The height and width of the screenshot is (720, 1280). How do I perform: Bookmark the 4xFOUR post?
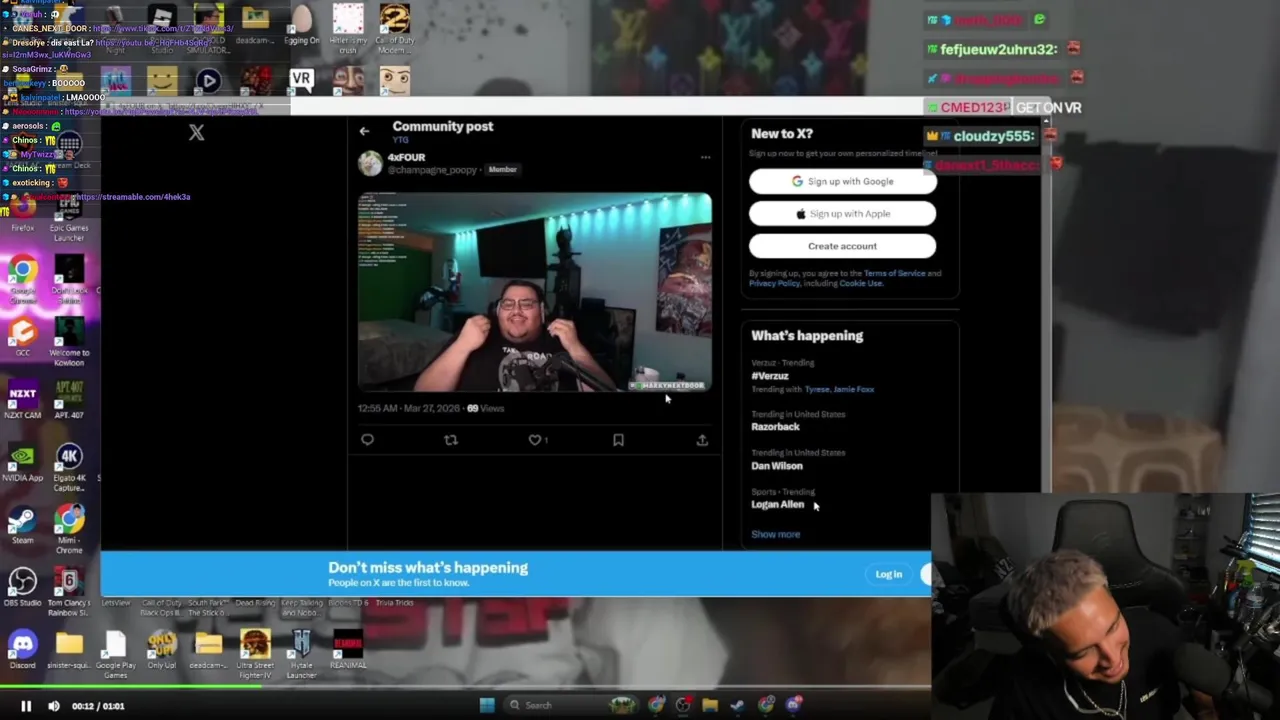[x=618, y=440]
